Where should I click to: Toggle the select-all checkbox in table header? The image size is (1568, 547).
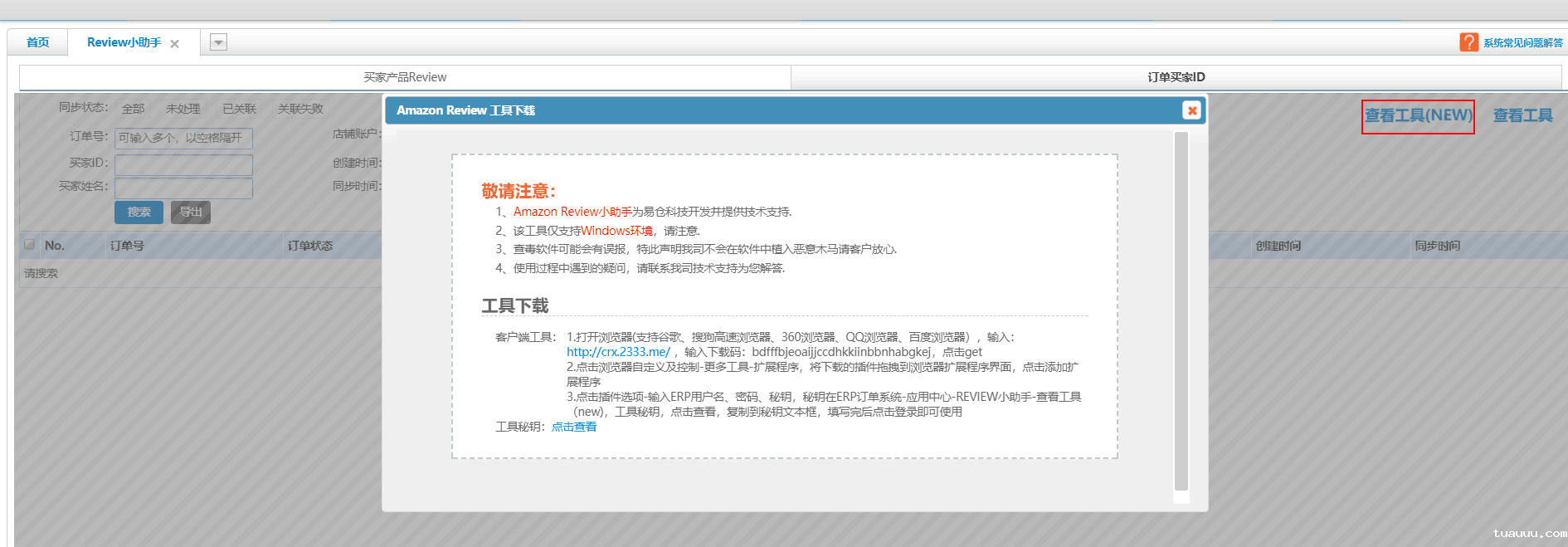click(30, 245)
